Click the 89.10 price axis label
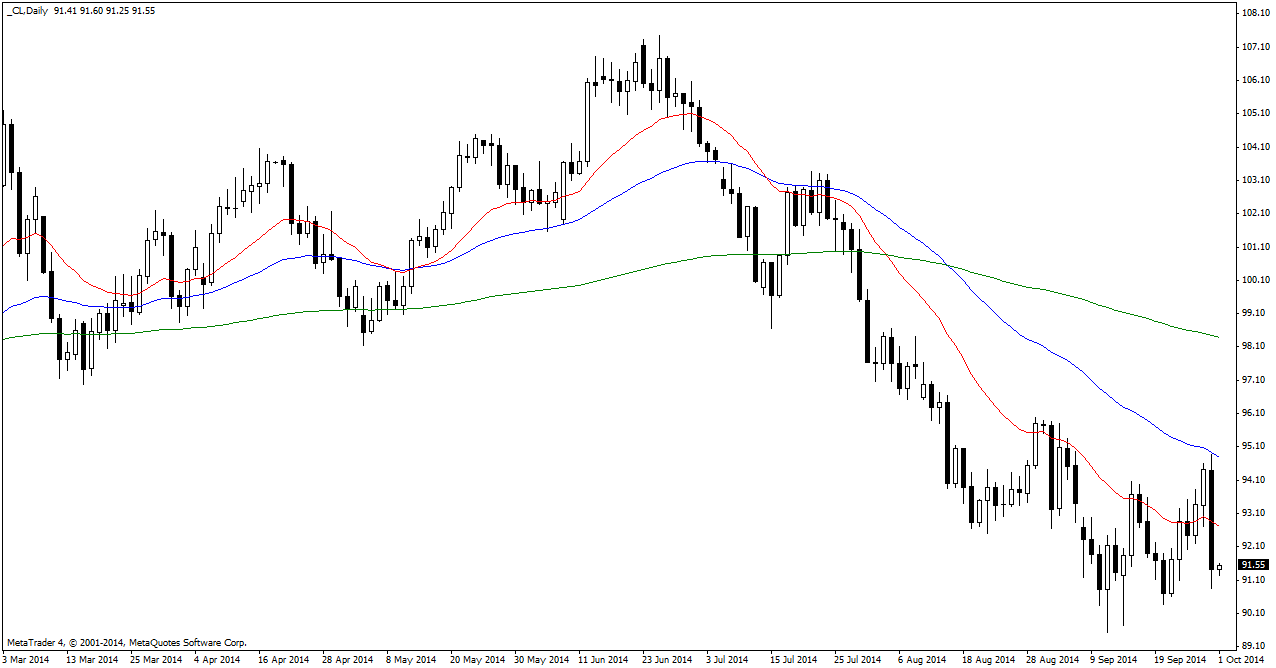 pyautogui.click(x=1255, y=646)
